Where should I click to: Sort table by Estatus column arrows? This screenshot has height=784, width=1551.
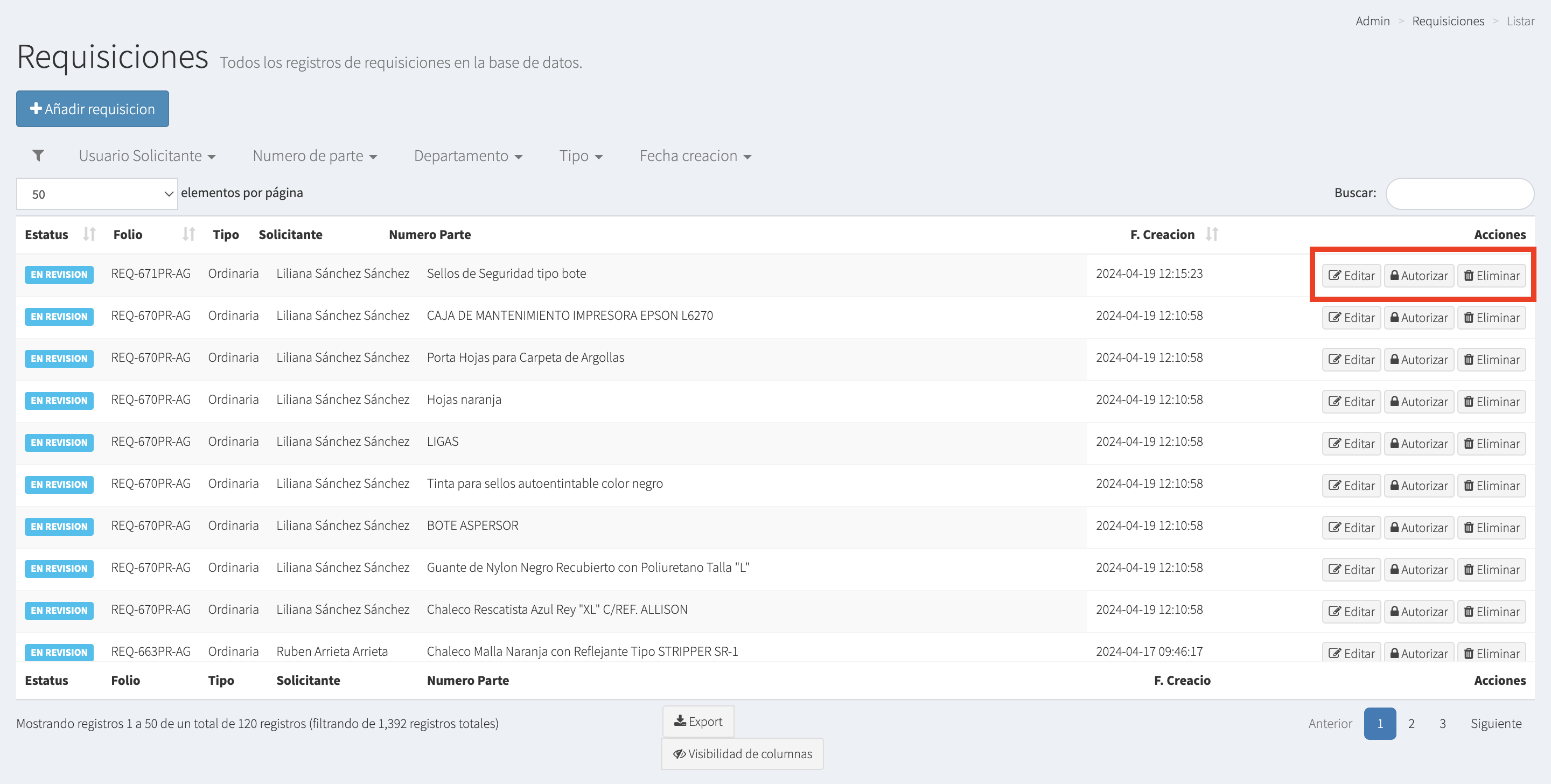click(x=89, y=234)
